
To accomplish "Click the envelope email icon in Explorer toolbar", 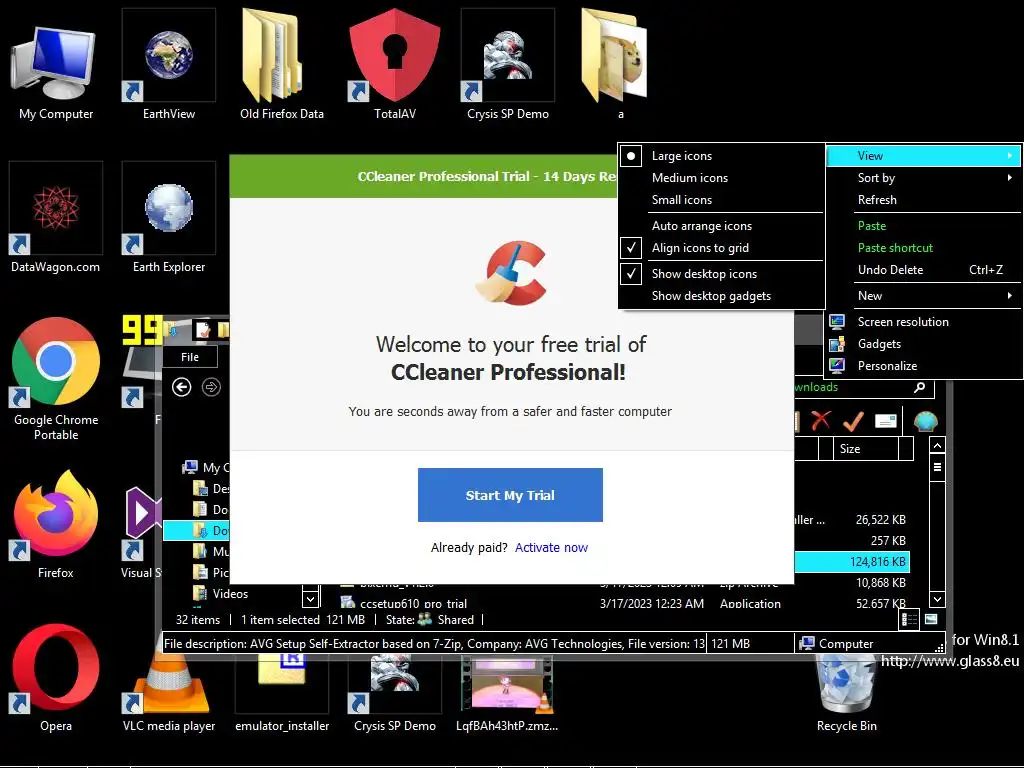I will [885, 421].
